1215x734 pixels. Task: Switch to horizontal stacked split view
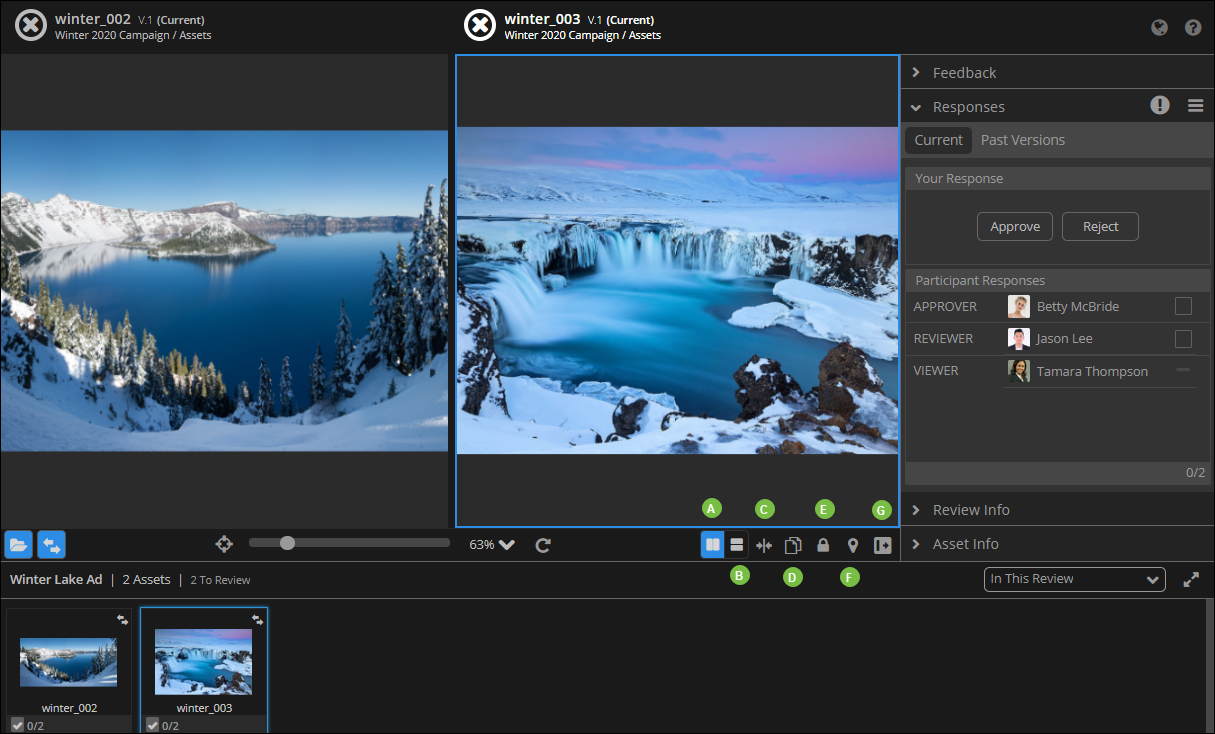[x=736, y=545]
